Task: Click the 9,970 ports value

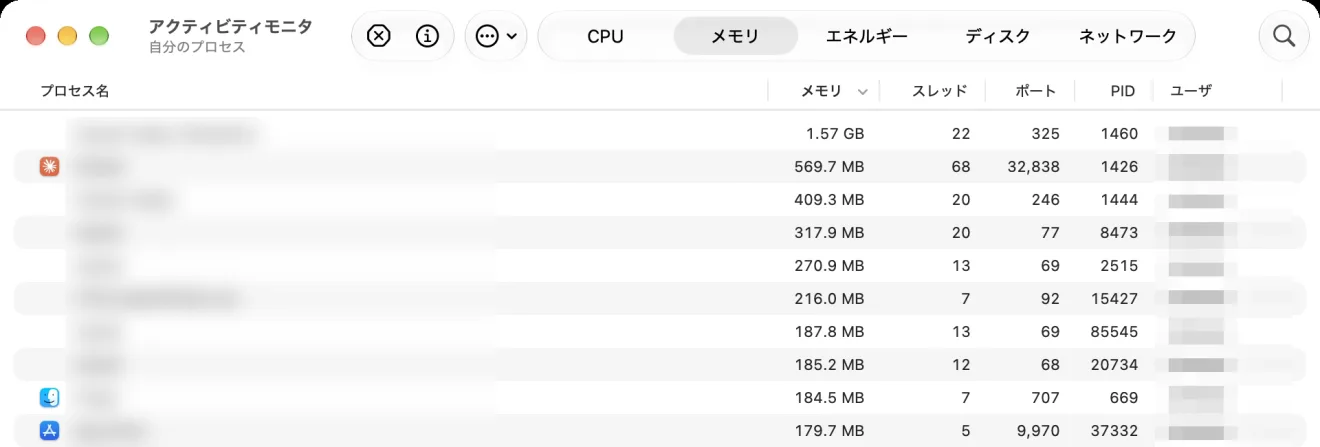Action: [1038, 431]
